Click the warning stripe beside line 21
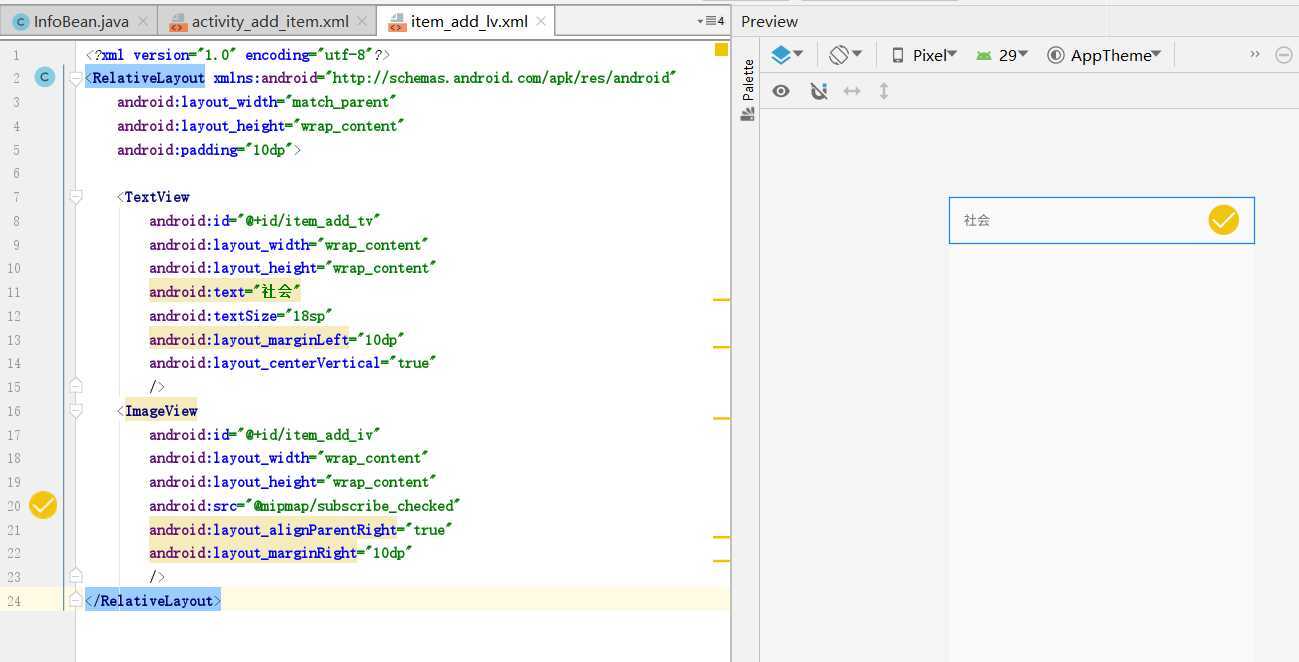The image size is (1299, 662). pyautogui.click(x=721, y=537)
